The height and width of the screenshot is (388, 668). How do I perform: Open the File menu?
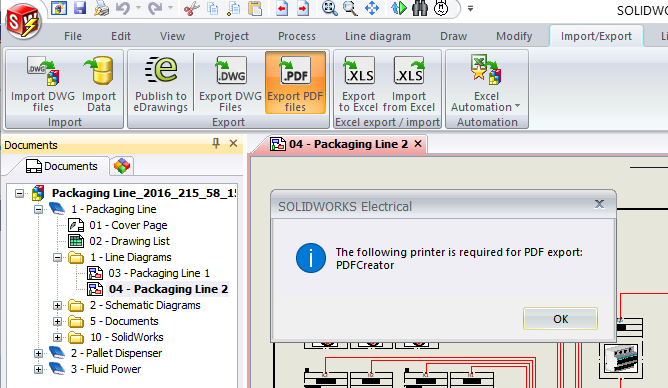[73, 36]
